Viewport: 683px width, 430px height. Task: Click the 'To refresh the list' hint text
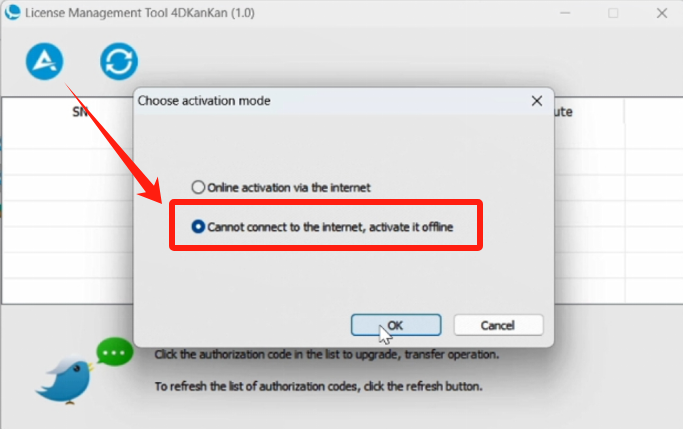click(318, 386)
